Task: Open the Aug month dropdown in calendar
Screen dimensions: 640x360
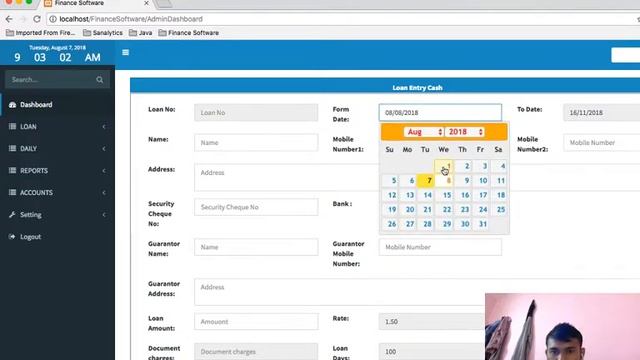Action: click(x=424, y=132)
